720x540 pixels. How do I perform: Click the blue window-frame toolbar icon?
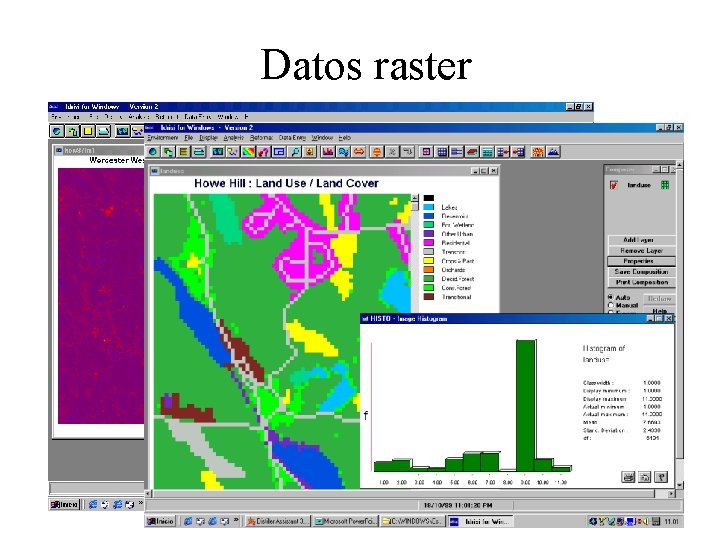[x=279, y=152]
